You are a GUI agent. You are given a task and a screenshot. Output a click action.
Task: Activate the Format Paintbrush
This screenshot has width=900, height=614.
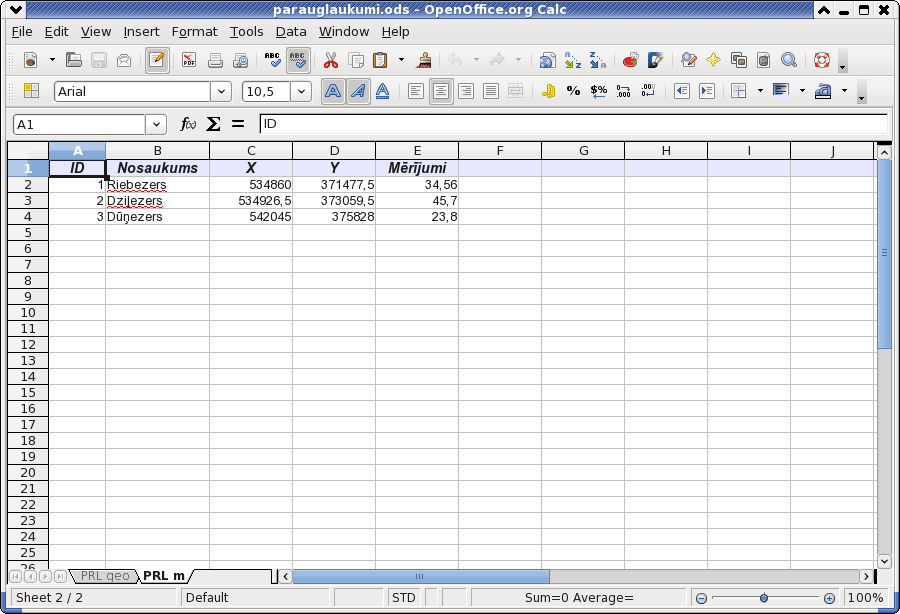coord(424,60)
